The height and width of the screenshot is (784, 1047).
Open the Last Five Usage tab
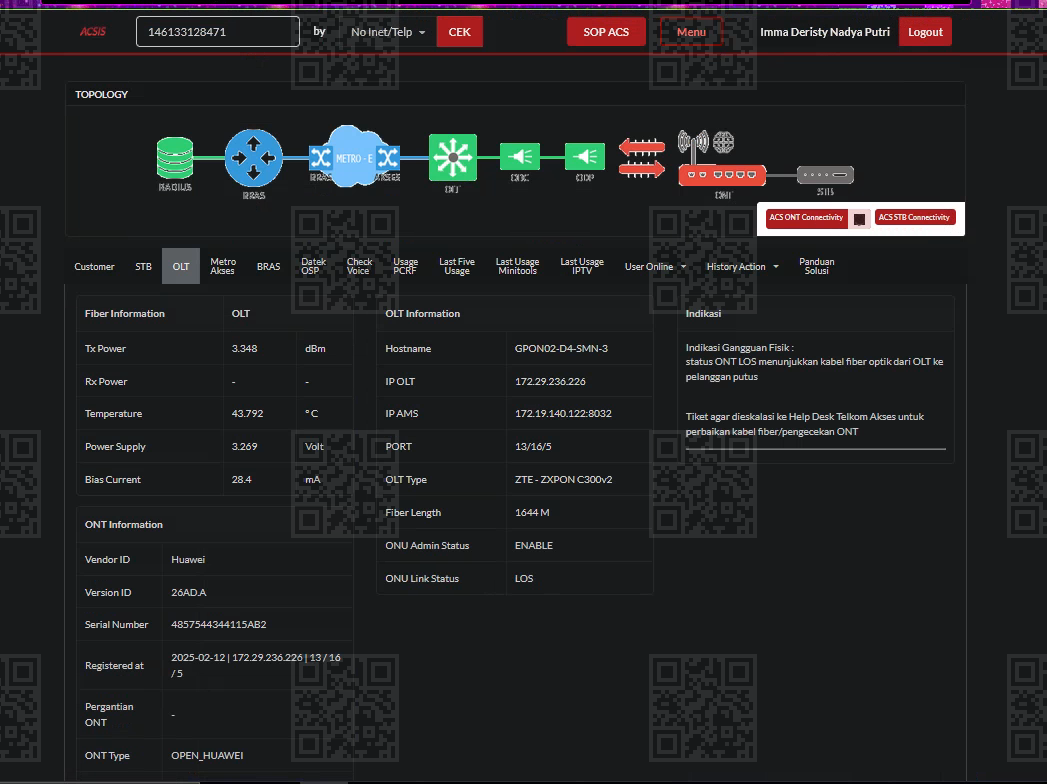457,266
